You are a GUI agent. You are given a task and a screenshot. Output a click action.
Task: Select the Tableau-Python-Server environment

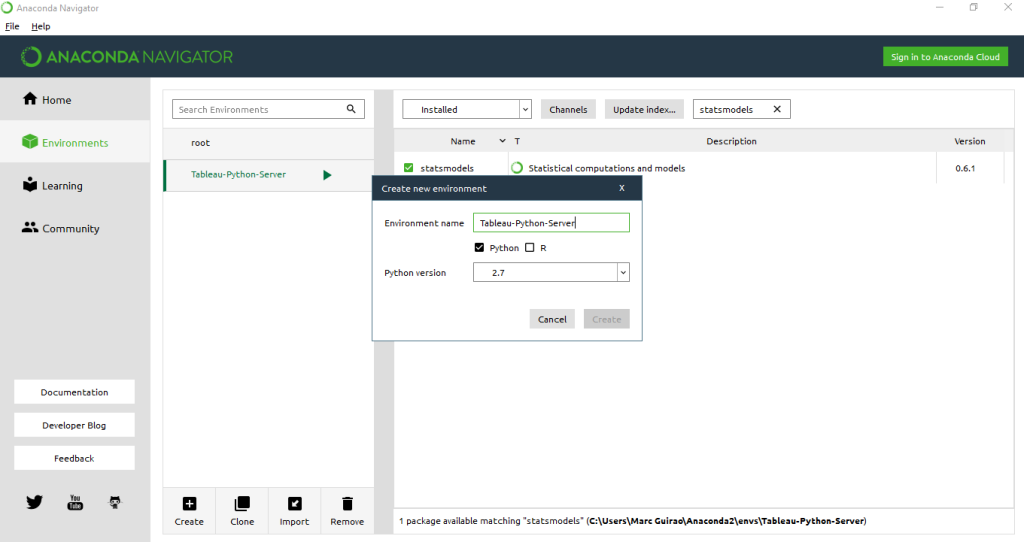click(268, 175)
